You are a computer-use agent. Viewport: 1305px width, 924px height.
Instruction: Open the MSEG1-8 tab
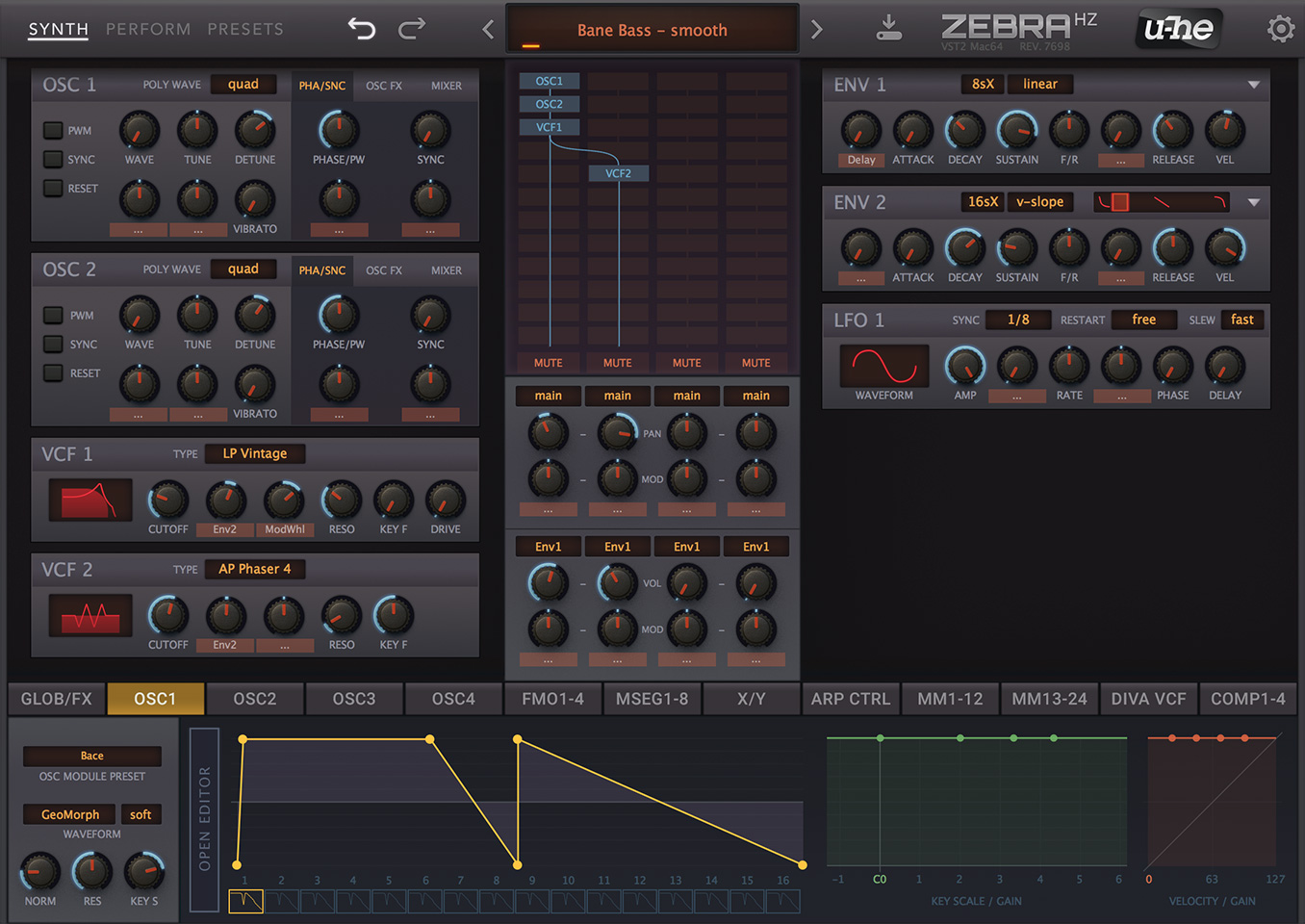point(652,699)
